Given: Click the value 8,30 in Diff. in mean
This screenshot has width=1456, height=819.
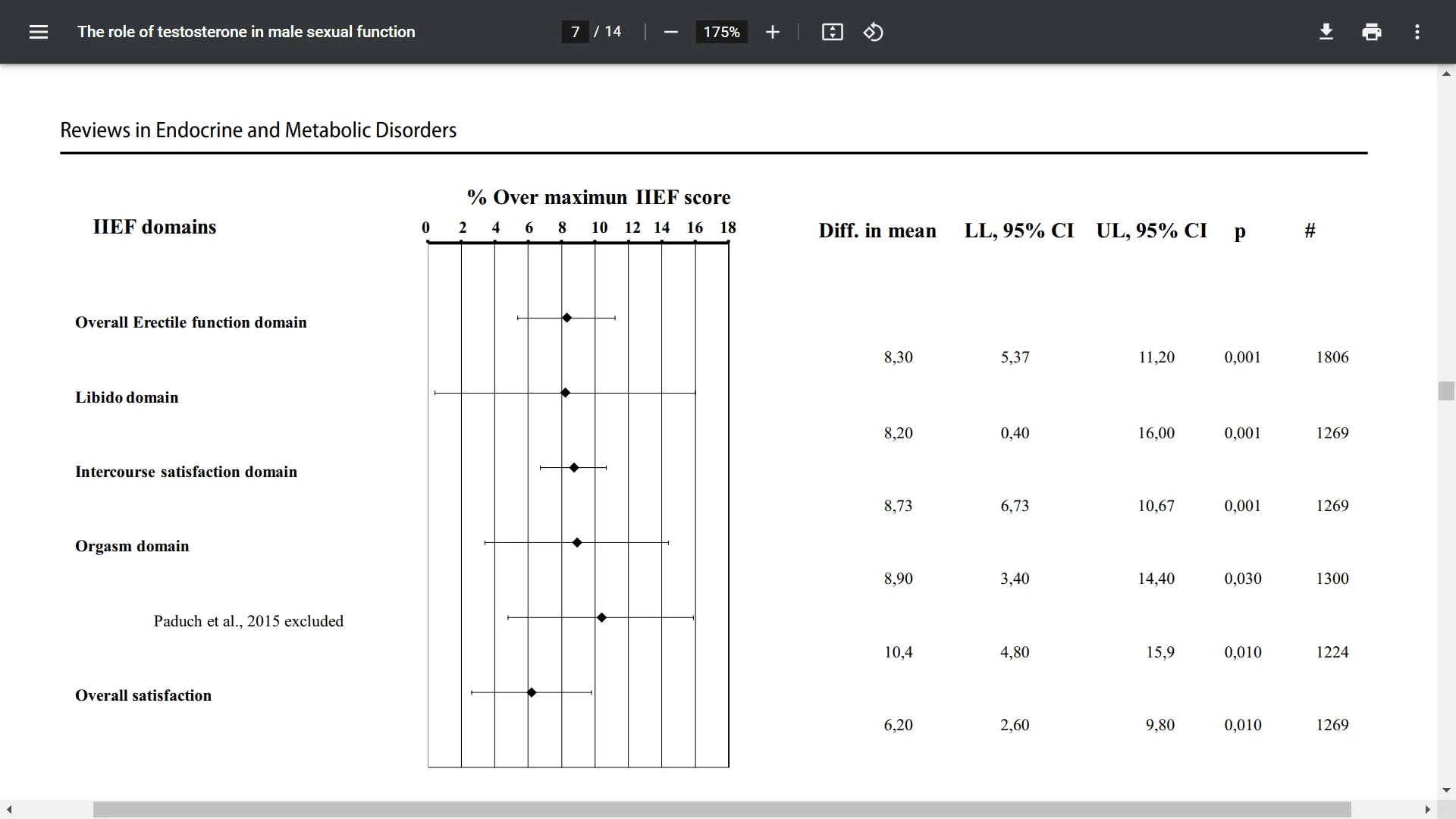Looking at the screenshot, I should (x=898, y=357).
